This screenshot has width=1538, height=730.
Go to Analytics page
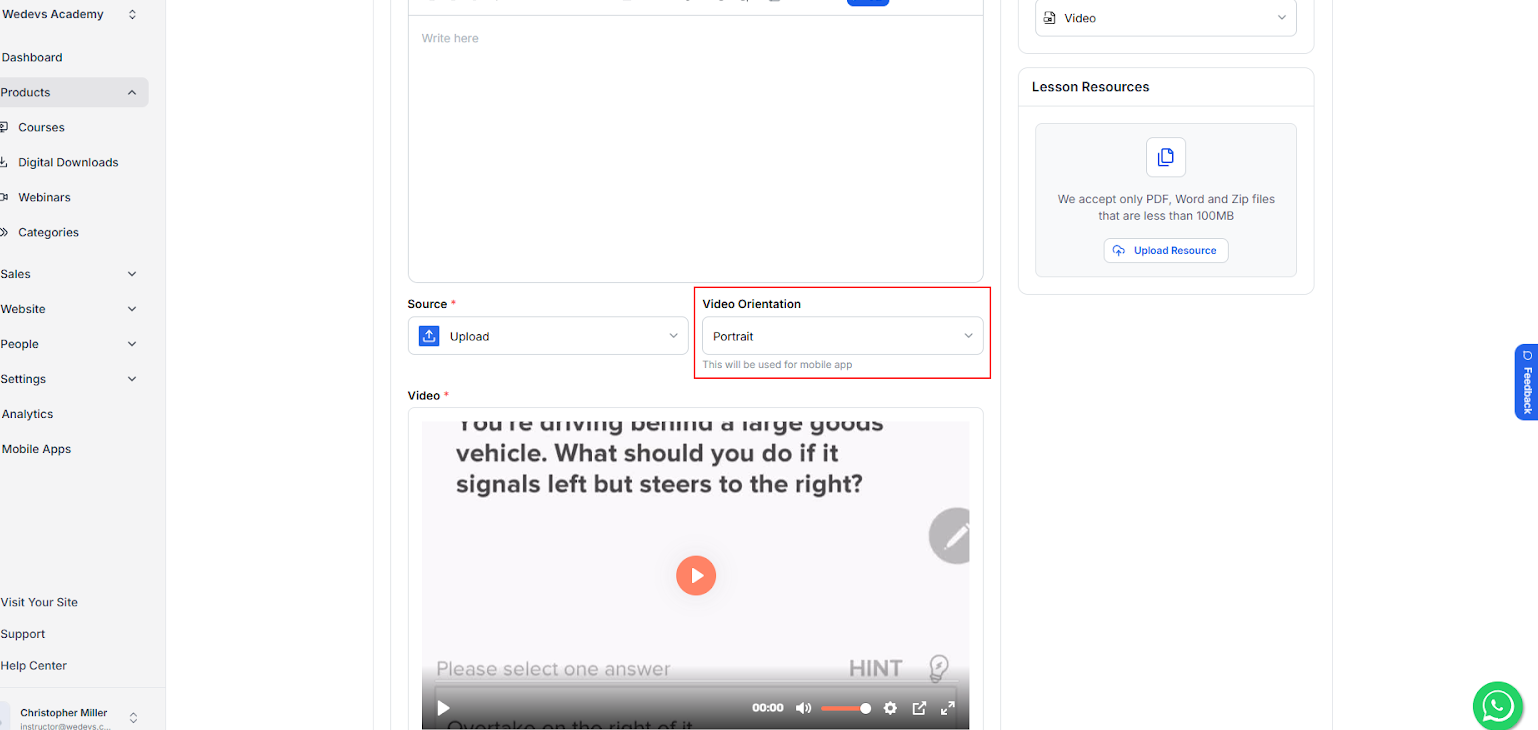tap(28, 414)
